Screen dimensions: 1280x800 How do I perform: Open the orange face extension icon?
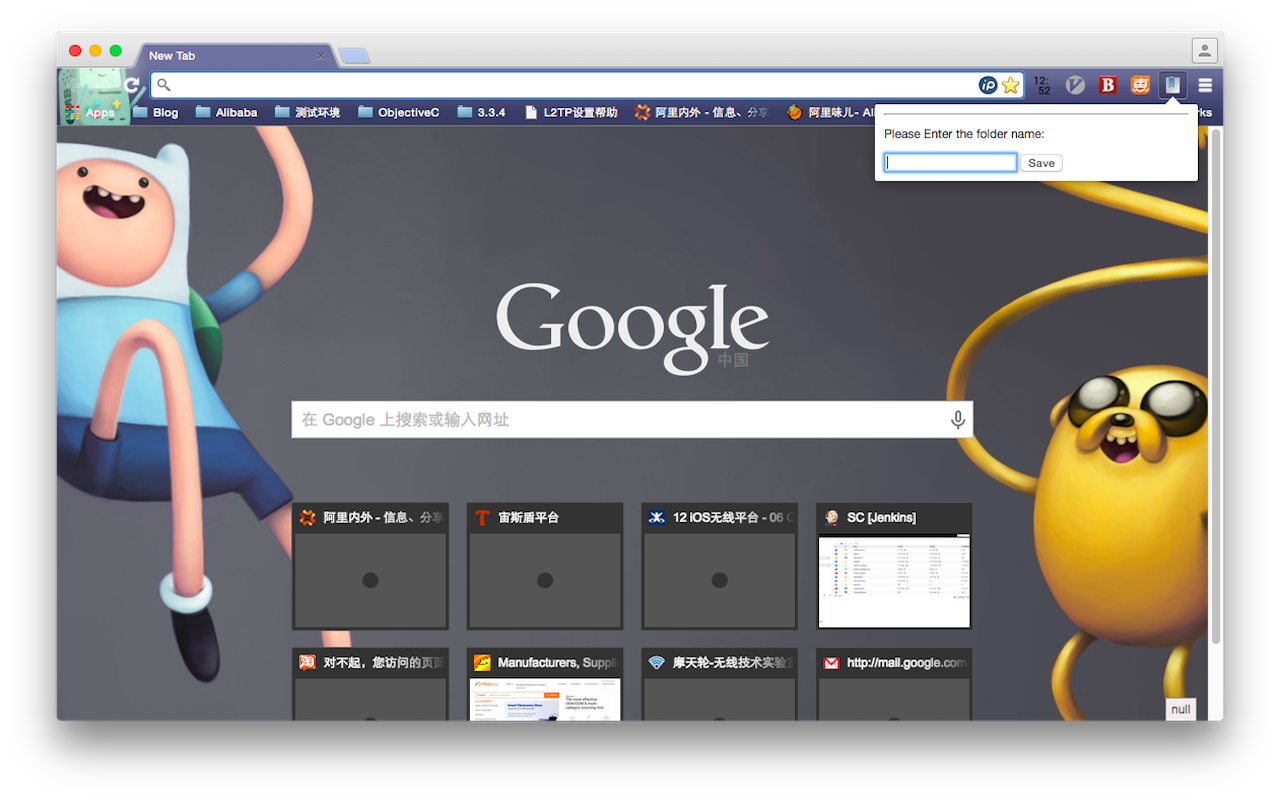tap(1140, 85)
